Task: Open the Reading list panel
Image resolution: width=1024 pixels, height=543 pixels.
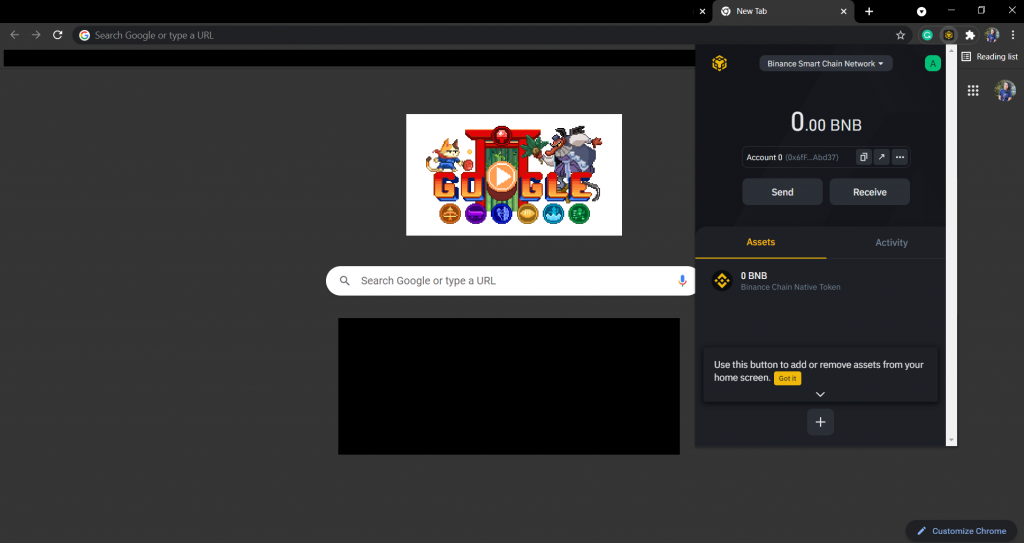Action: 989,57
